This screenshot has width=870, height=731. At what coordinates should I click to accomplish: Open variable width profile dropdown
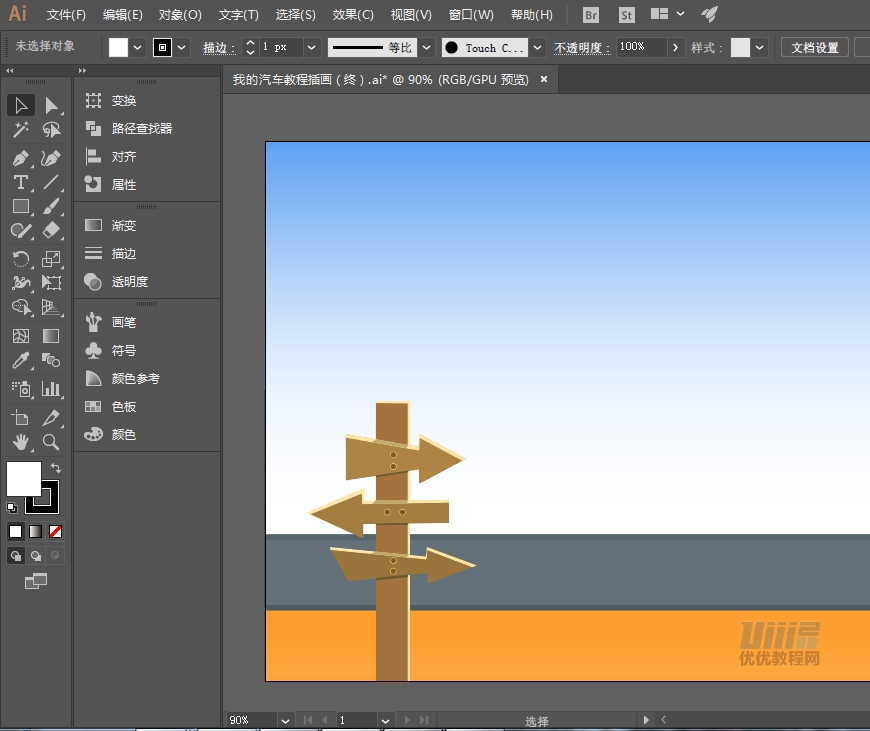point(426,48)
